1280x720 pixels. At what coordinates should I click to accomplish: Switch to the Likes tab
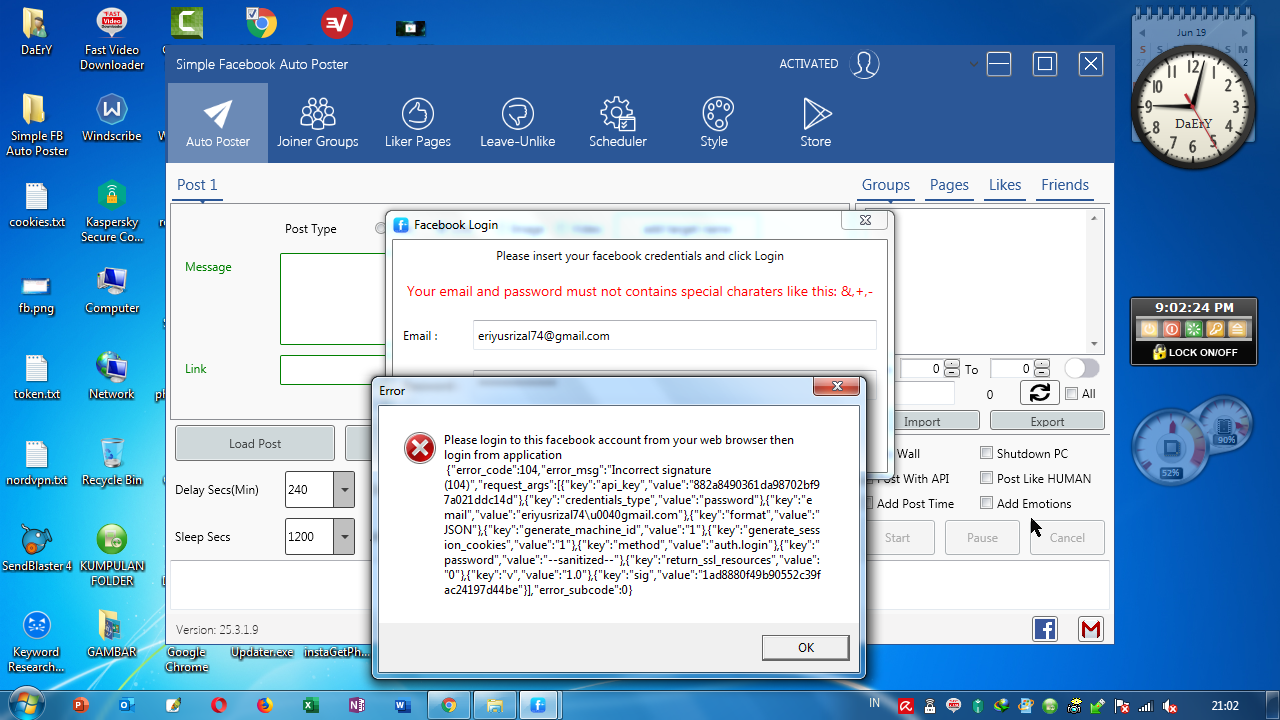point(1005,185)
